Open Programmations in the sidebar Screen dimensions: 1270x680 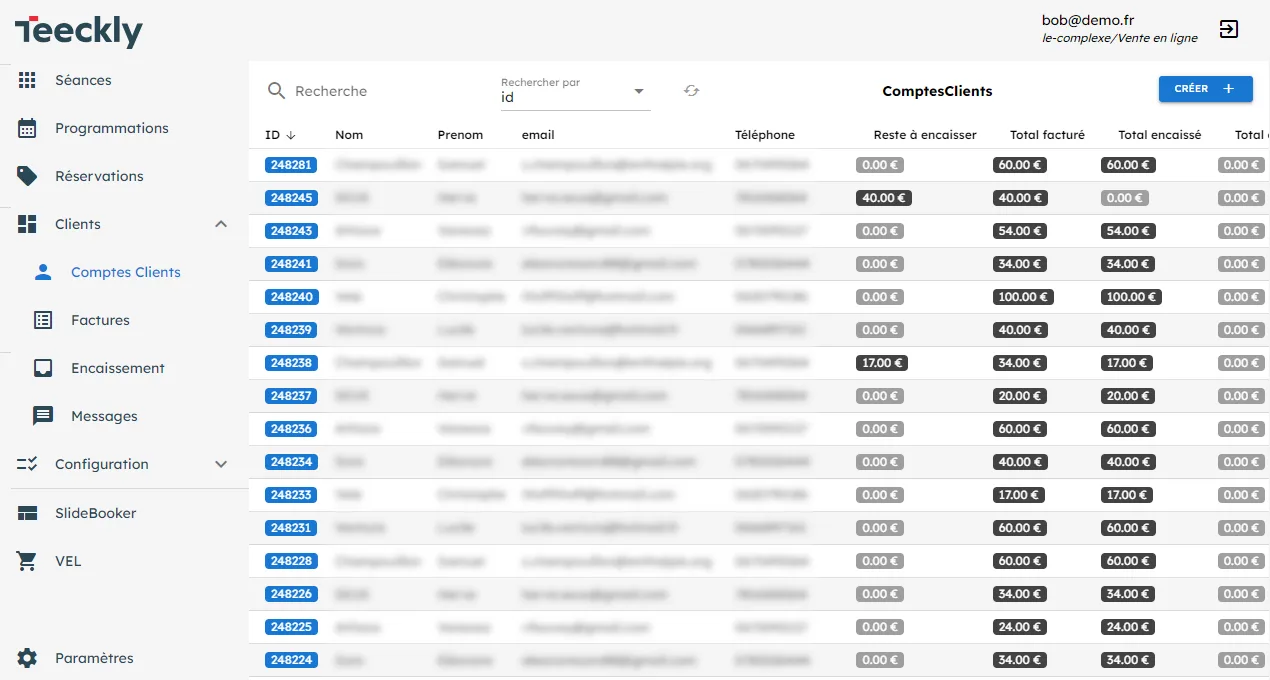point(112,128)
